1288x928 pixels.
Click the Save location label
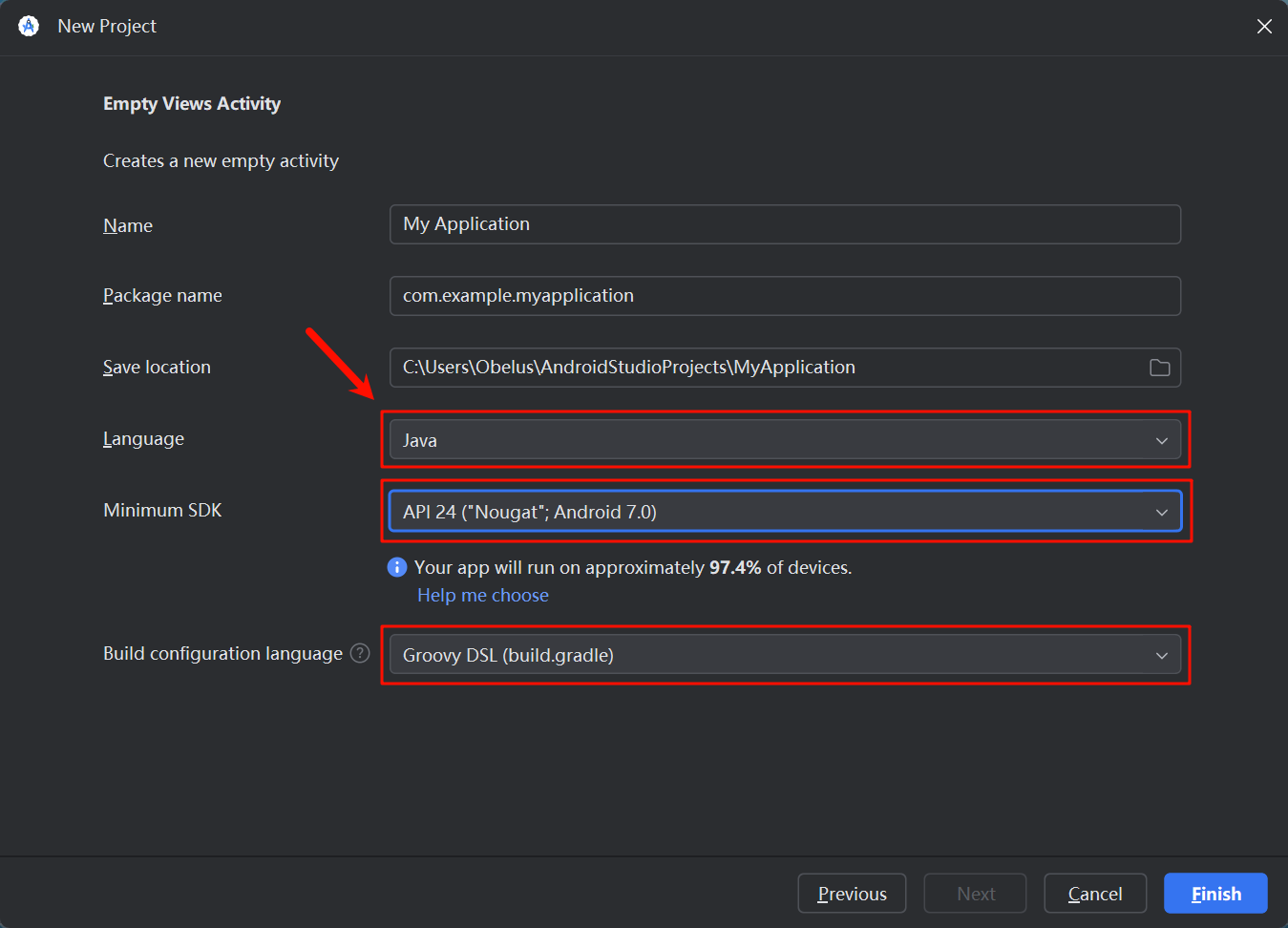point(157,368)
